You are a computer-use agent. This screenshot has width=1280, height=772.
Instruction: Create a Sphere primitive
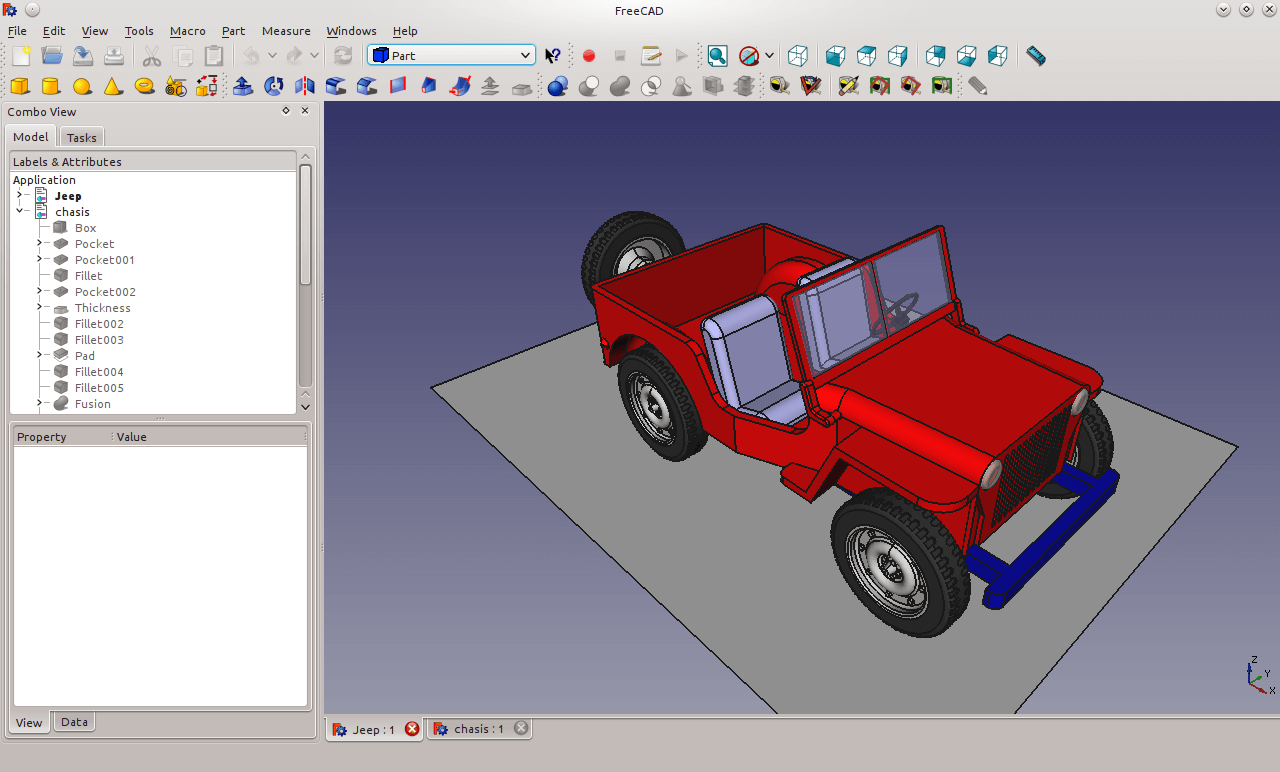pyautogui.click(x=82, y=87)
